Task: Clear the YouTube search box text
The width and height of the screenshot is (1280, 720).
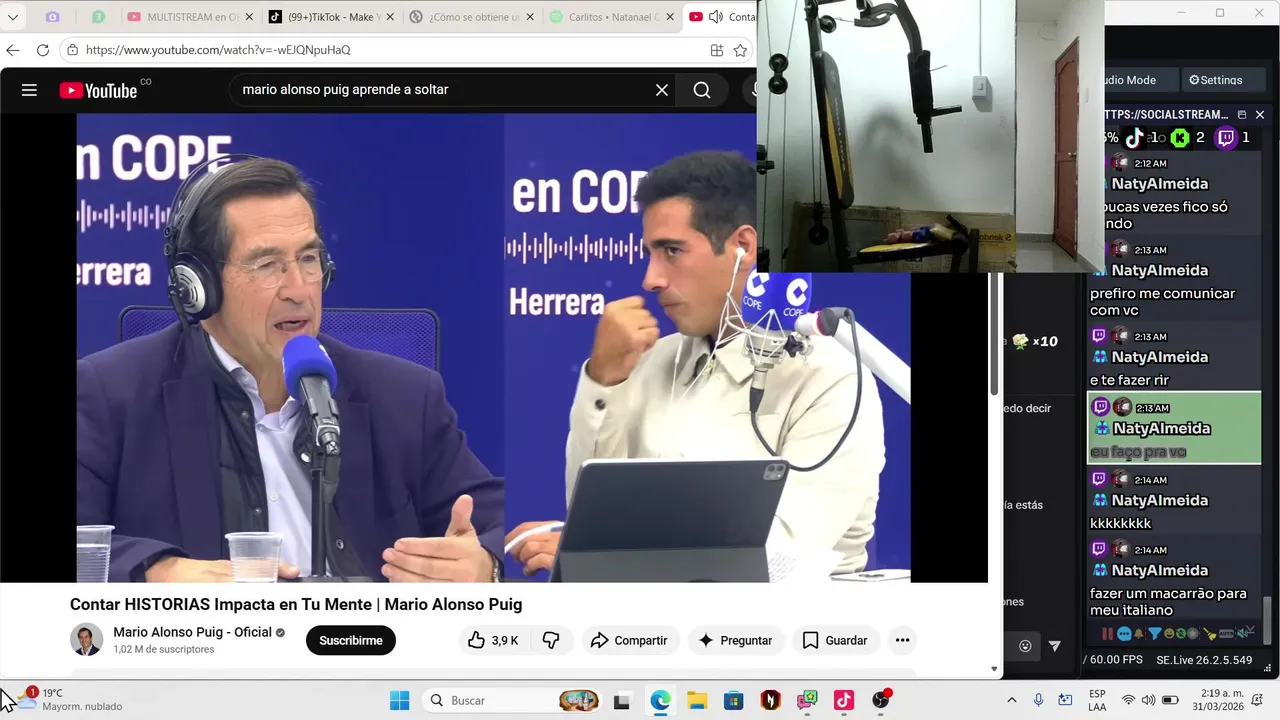Action: coord(662,90)
